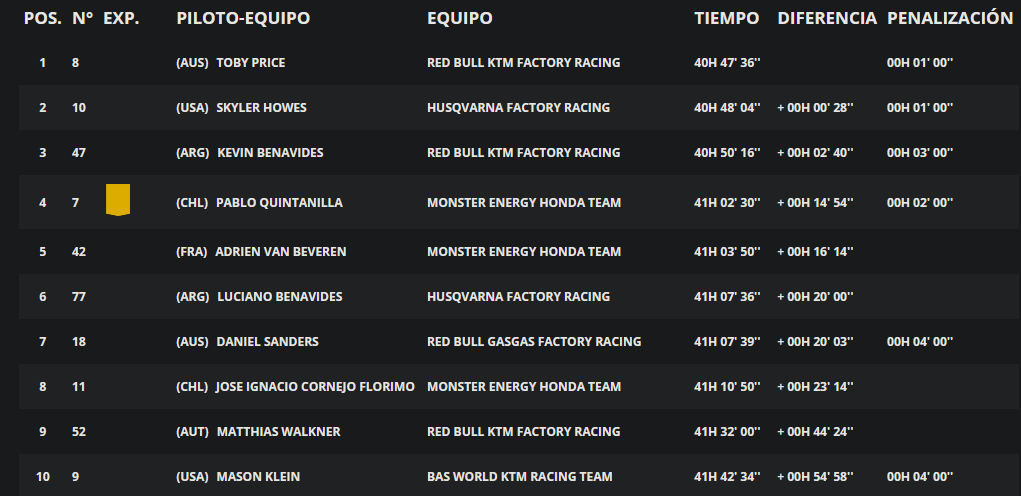Click the yellow badge icon beside Pablo Quintanilla
The height and width of the screenshot is (496, 1021).
coord(118,200)
